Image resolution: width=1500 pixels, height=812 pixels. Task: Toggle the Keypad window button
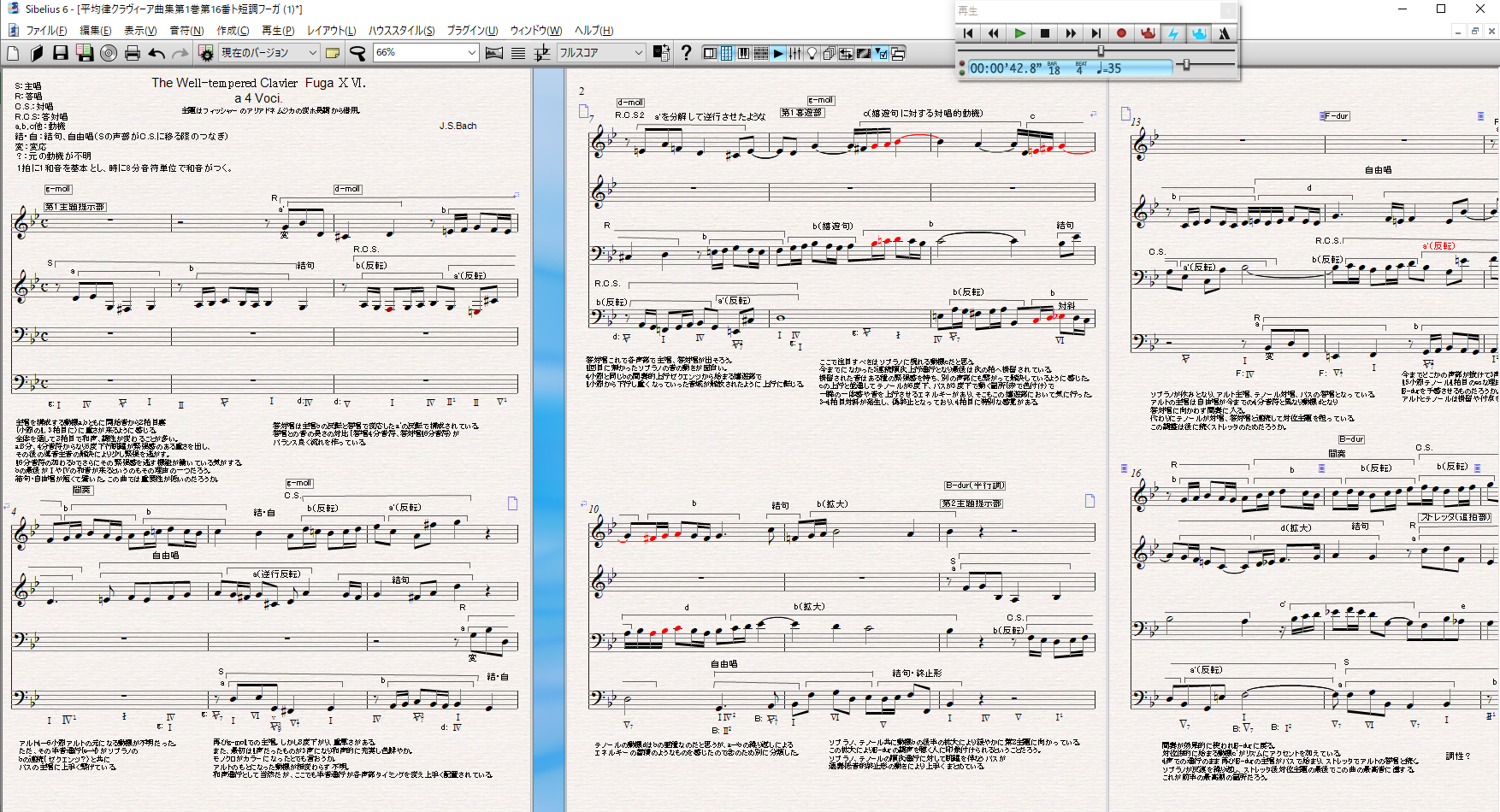727,53
